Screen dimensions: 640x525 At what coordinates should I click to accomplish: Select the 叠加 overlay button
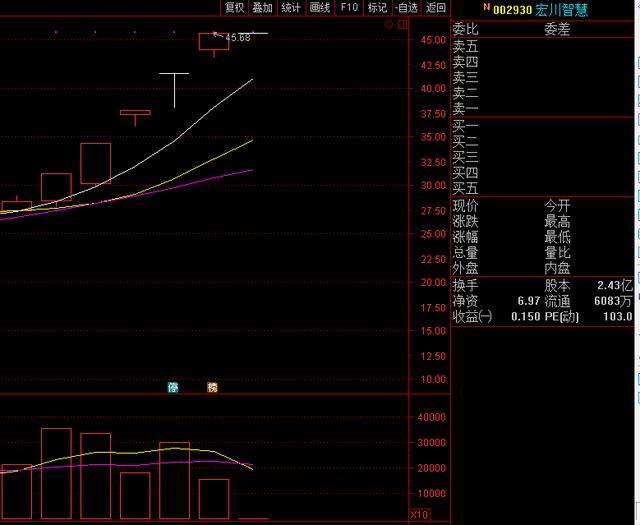[x=262, y=7]
